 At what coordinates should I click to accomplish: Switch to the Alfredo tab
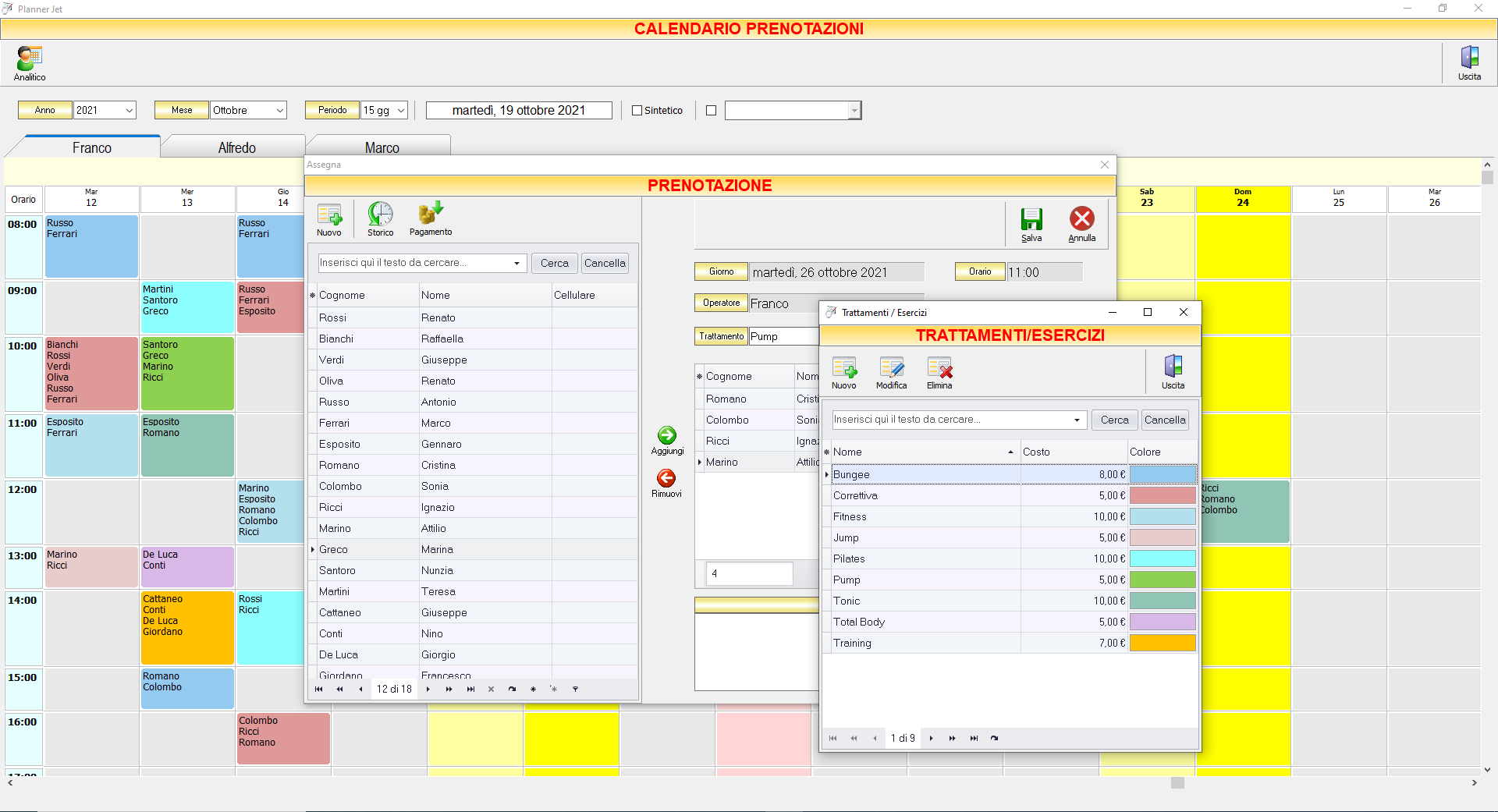[236, 147]
